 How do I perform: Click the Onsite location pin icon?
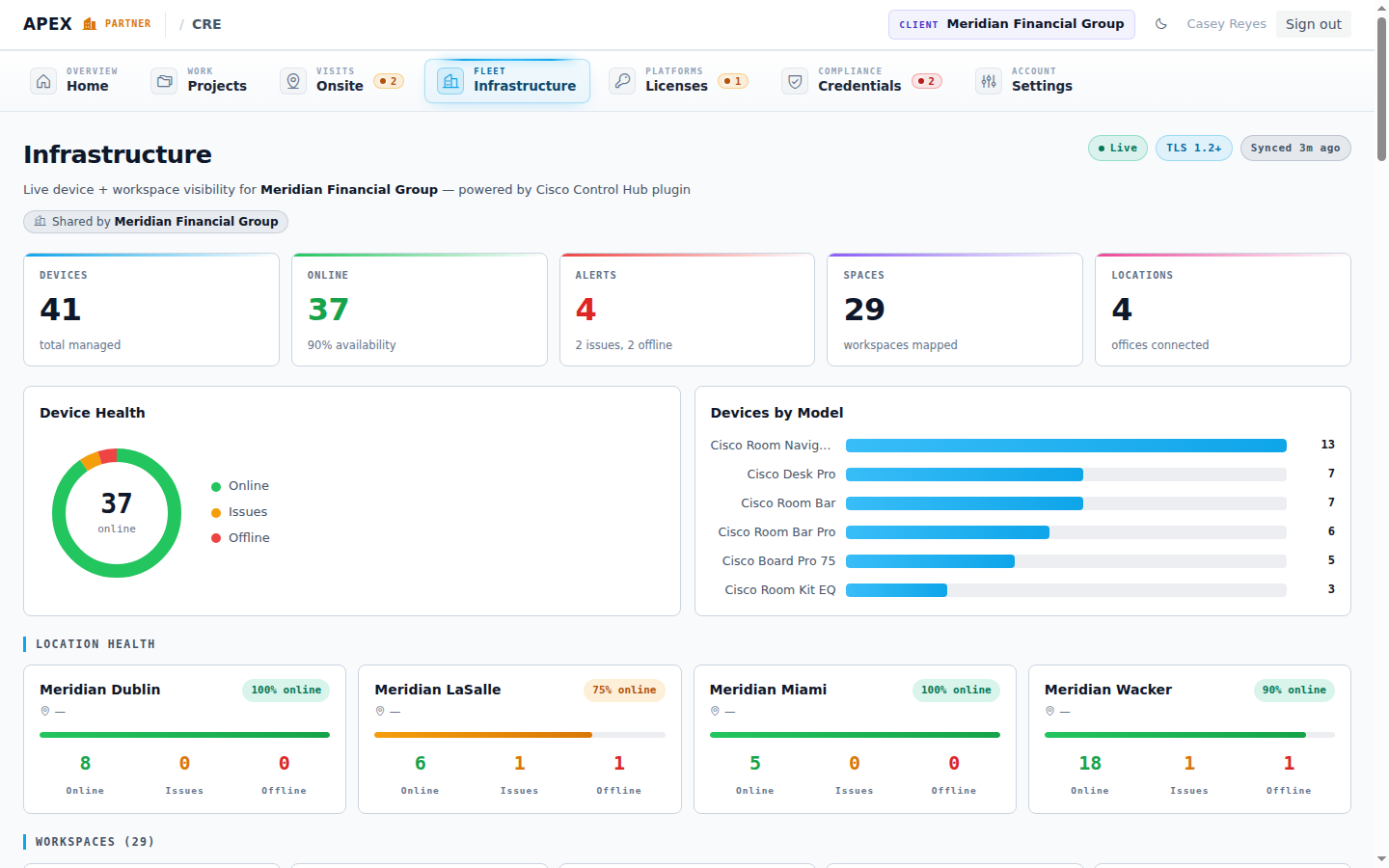click(293, 81)
